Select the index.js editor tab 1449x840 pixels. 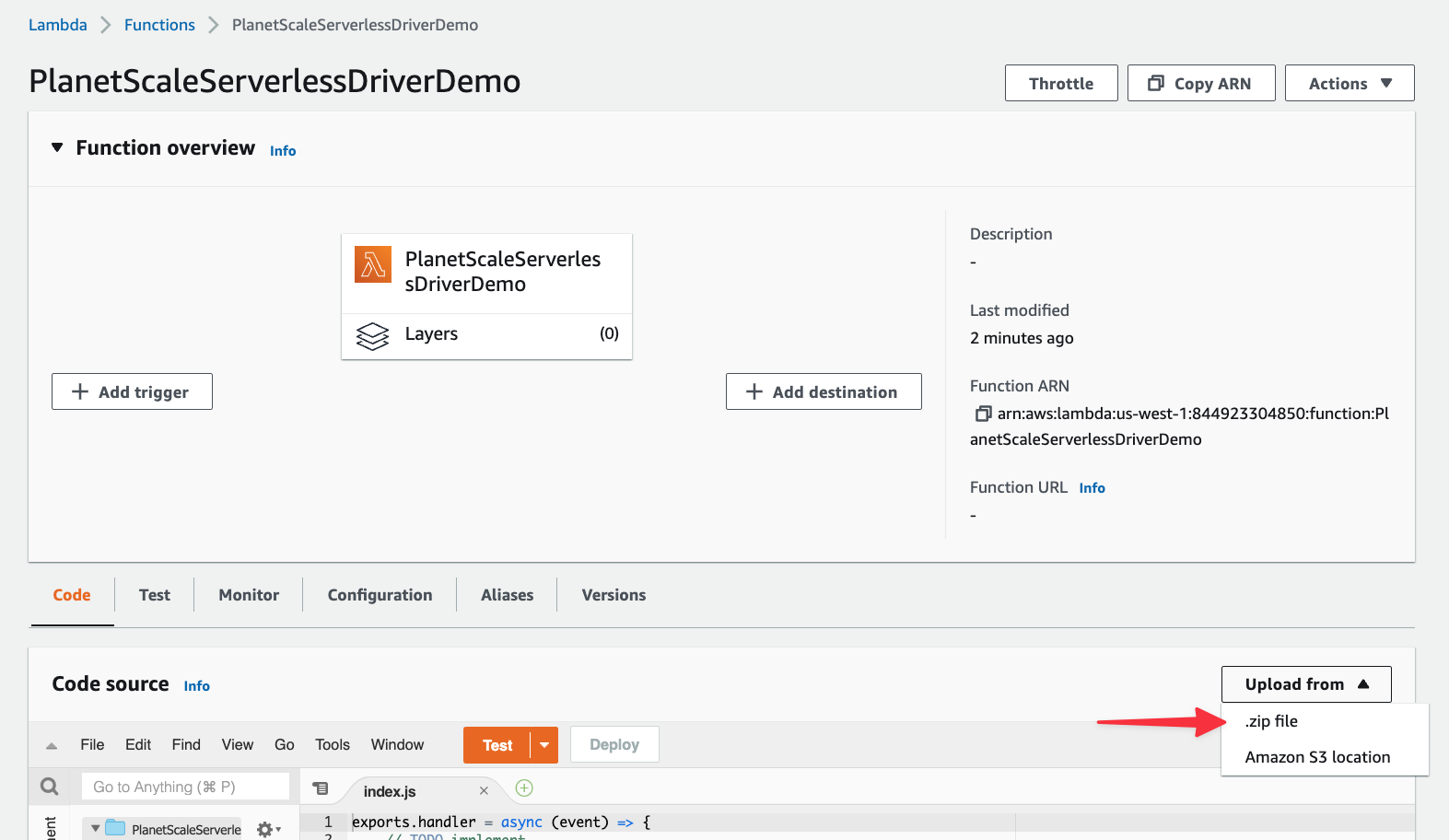pos(390,791)
